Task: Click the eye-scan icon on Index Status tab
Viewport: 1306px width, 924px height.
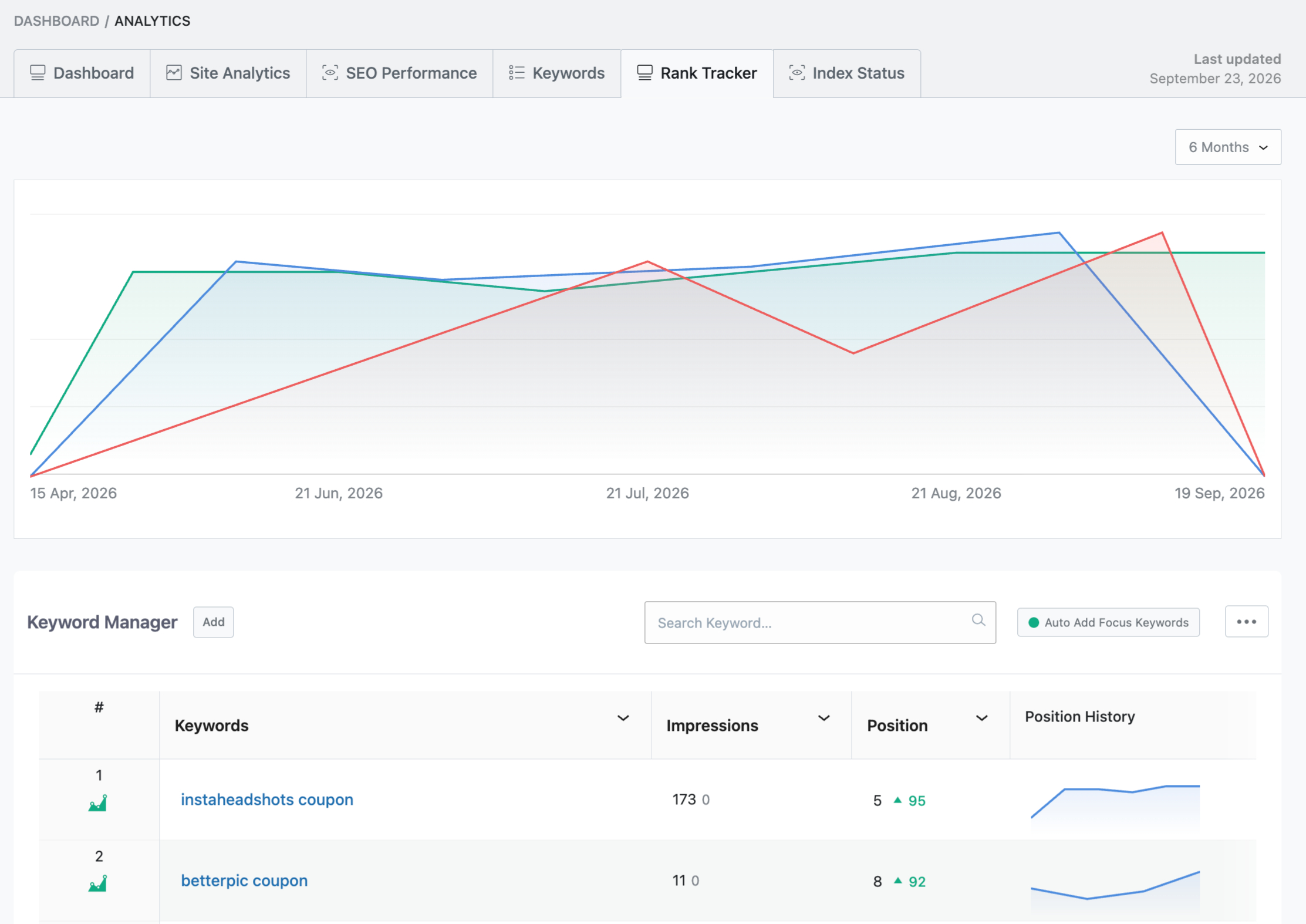Action: tap(797, 73)
